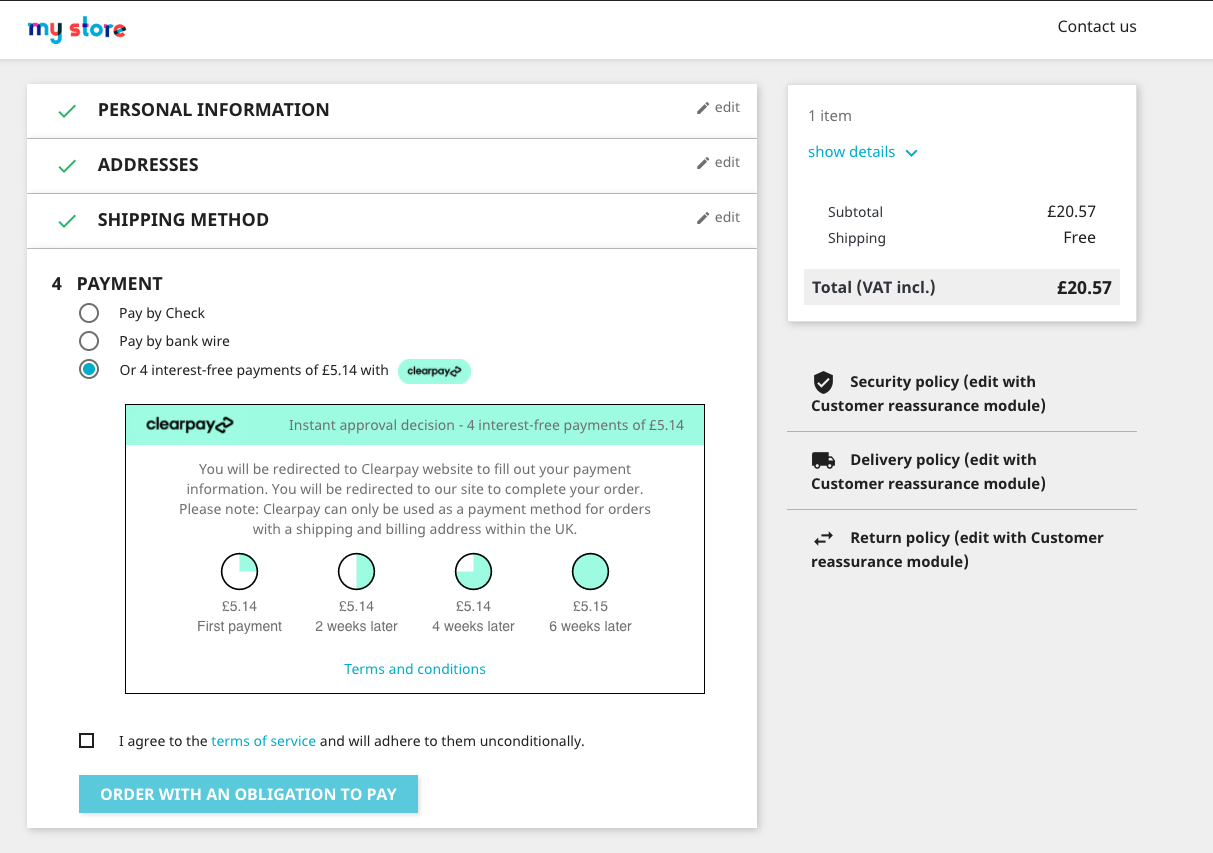Select the Pay by Check option

tap(89, 313)
